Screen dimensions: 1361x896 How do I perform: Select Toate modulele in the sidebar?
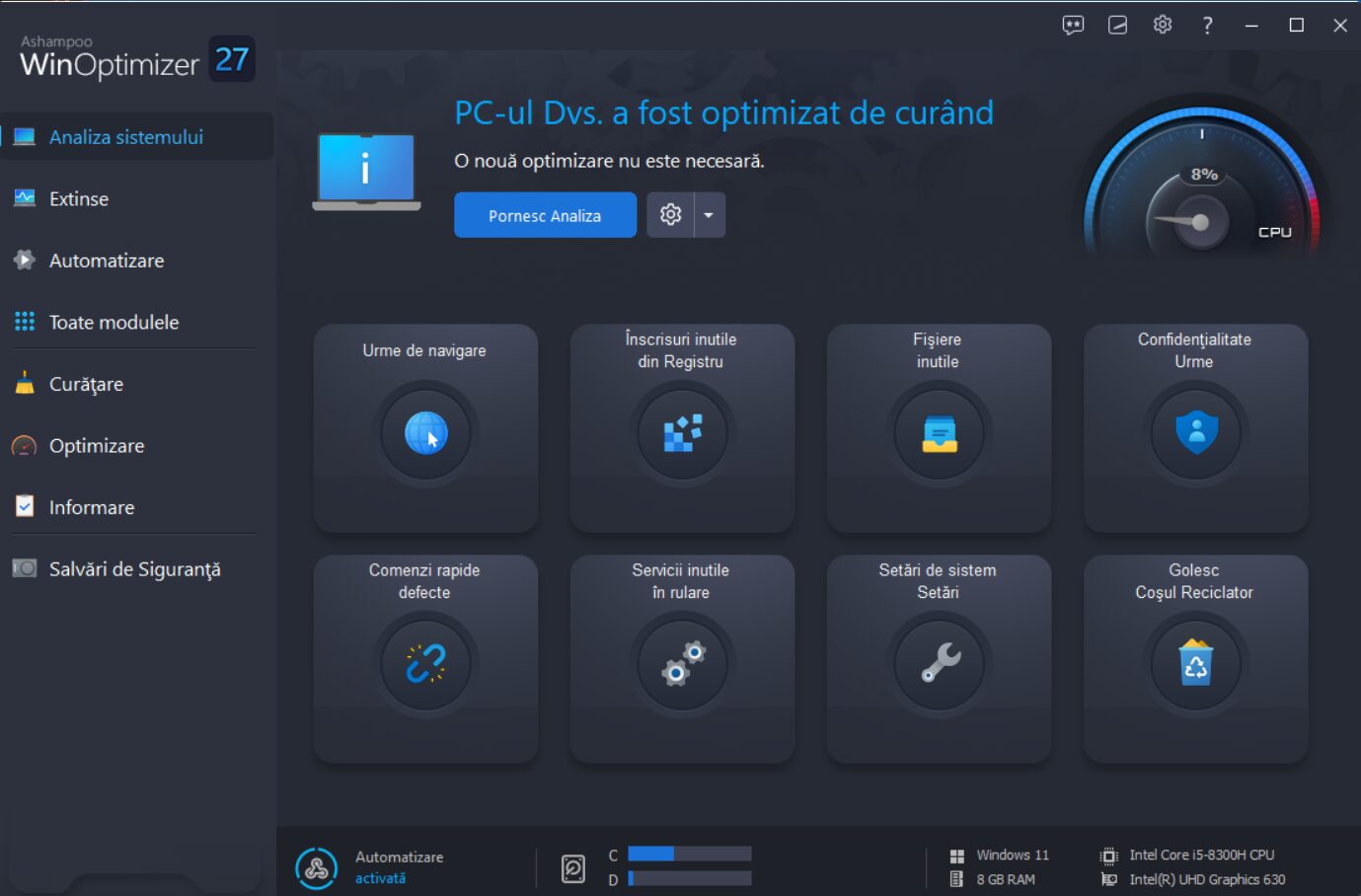(113, 322)
